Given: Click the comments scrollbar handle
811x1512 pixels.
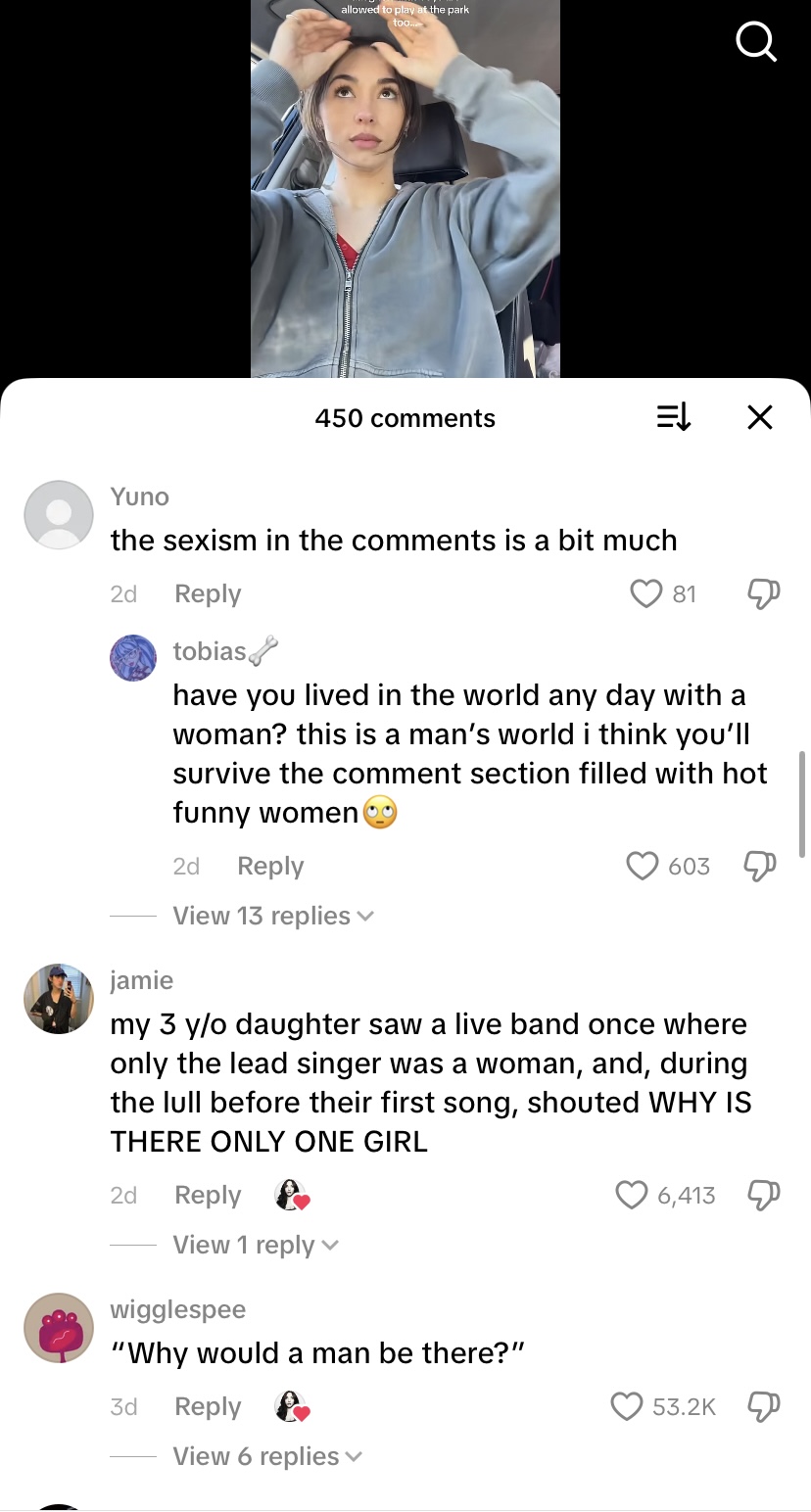Looking at the screenshot, I should click(804, 803).
